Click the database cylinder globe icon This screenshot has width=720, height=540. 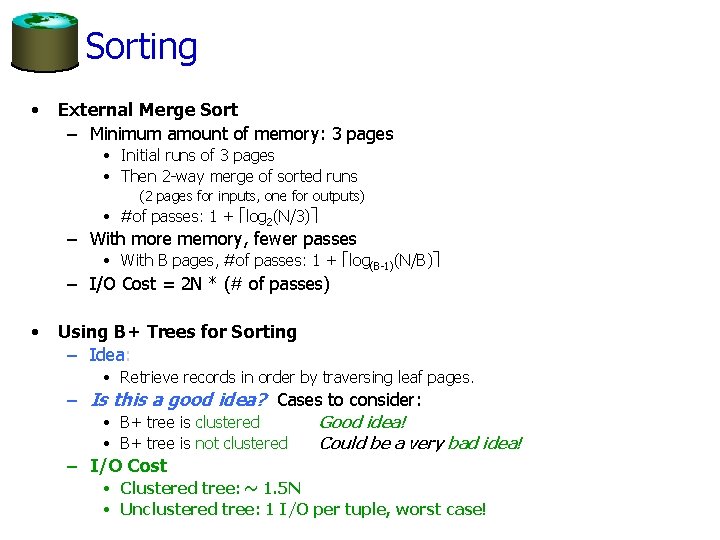point(45,42)
